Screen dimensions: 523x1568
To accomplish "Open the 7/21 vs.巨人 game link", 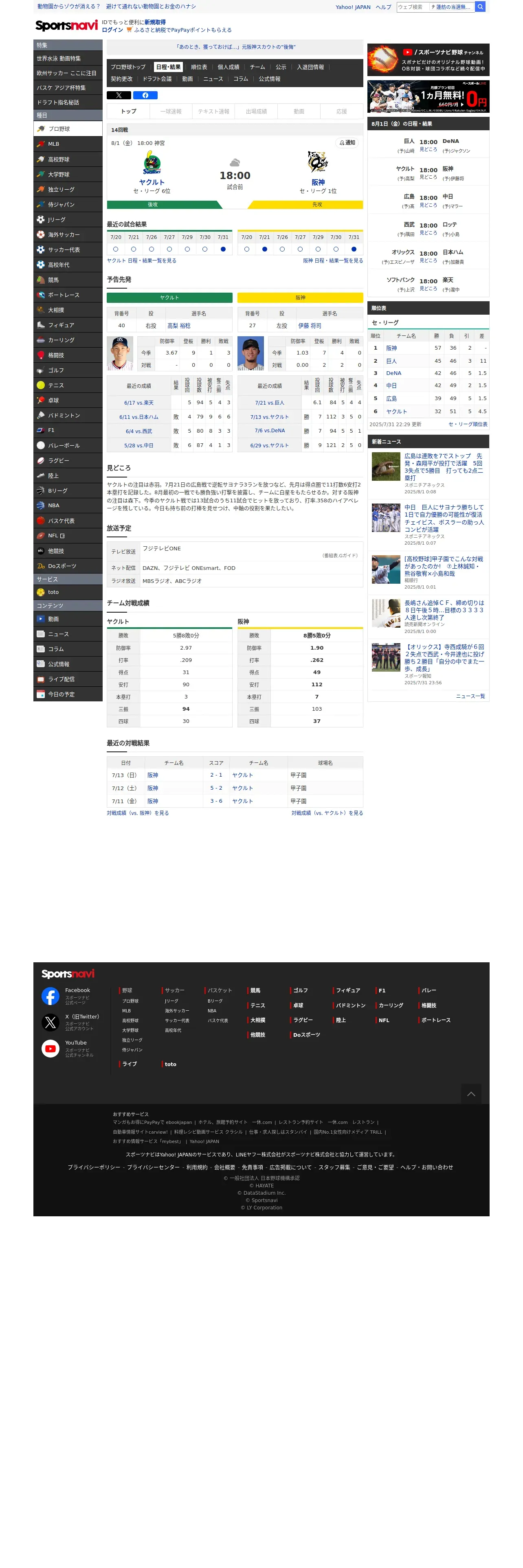I will 269,403.
